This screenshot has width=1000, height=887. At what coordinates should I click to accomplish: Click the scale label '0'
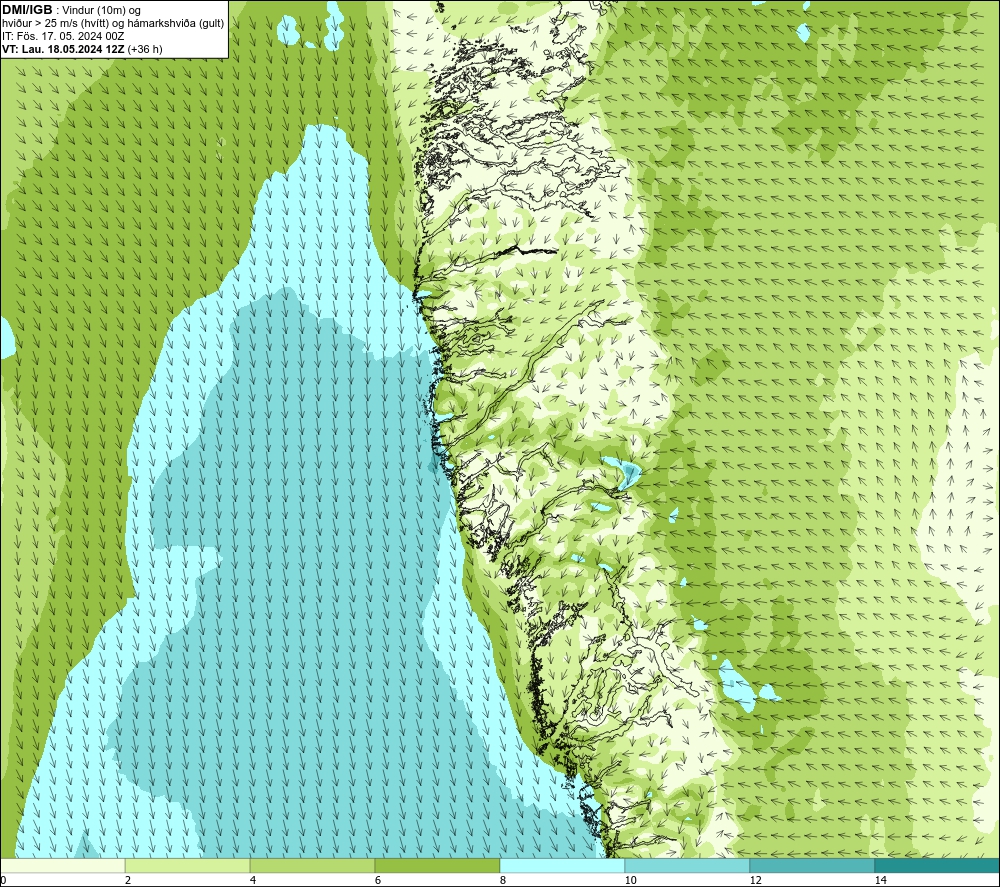pos(3,880)
